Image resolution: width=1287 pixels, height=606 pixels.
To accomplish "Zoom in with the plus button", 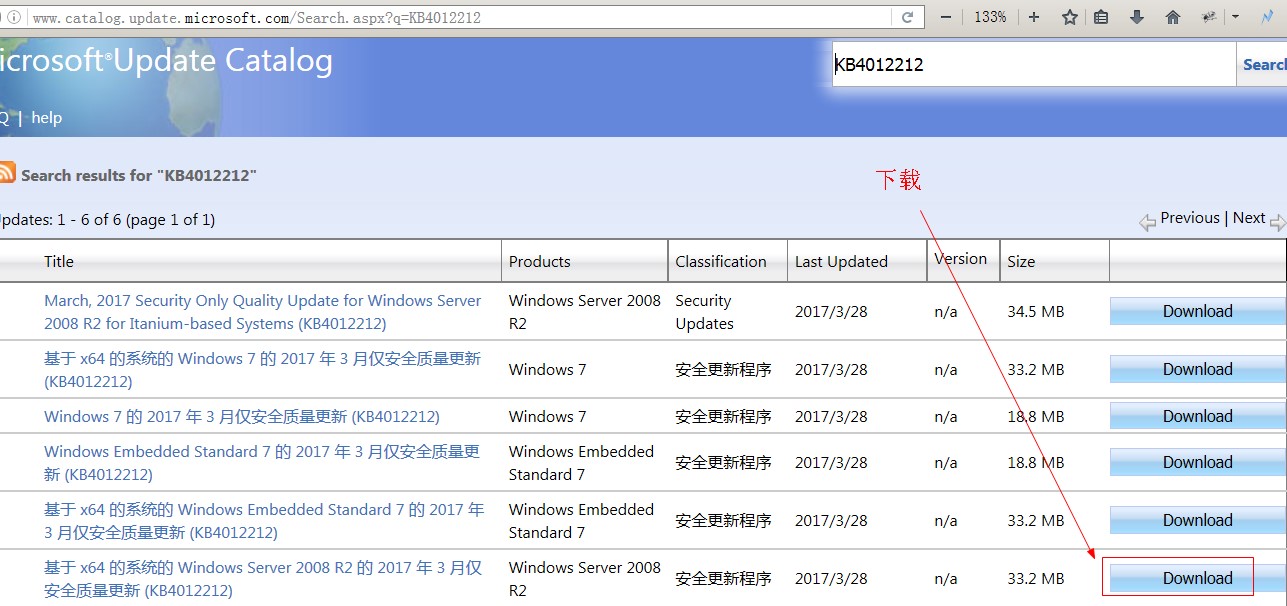I will click(1034, 17).
